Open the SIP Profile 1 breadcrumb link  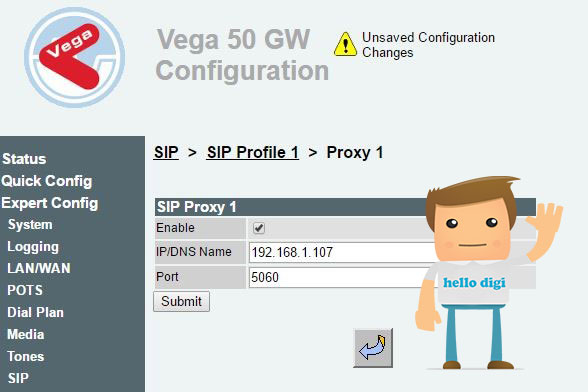[253, 152]
